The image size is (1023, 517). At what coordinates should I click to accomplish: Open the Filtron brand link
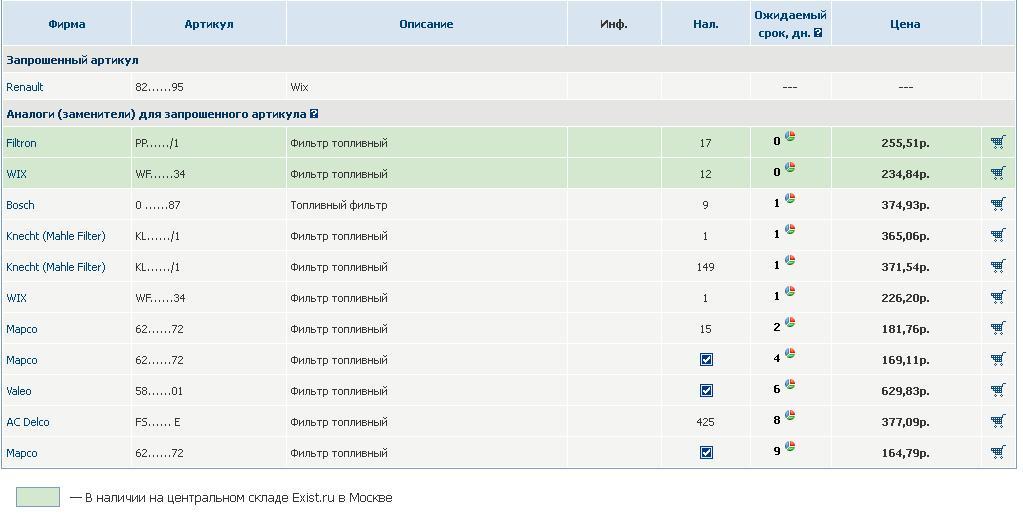coord(22,143)
